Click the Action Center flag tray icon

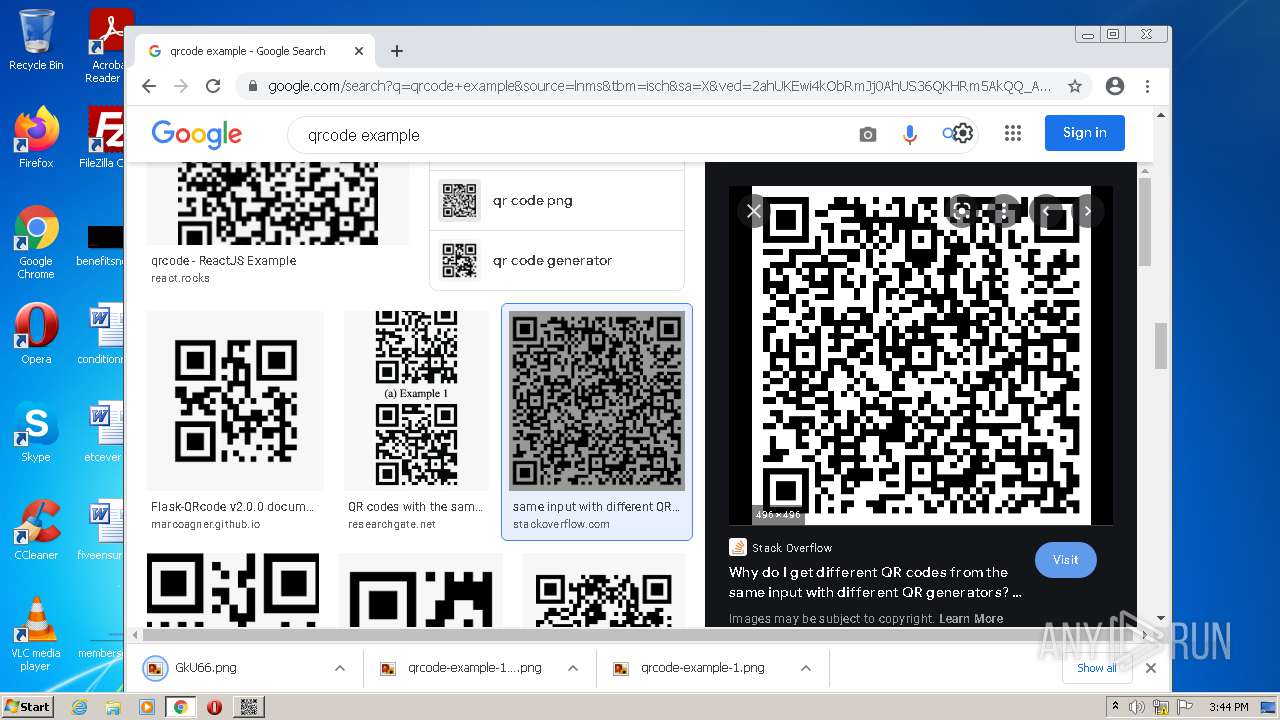pyautogui.click(x=1184, y=707)
